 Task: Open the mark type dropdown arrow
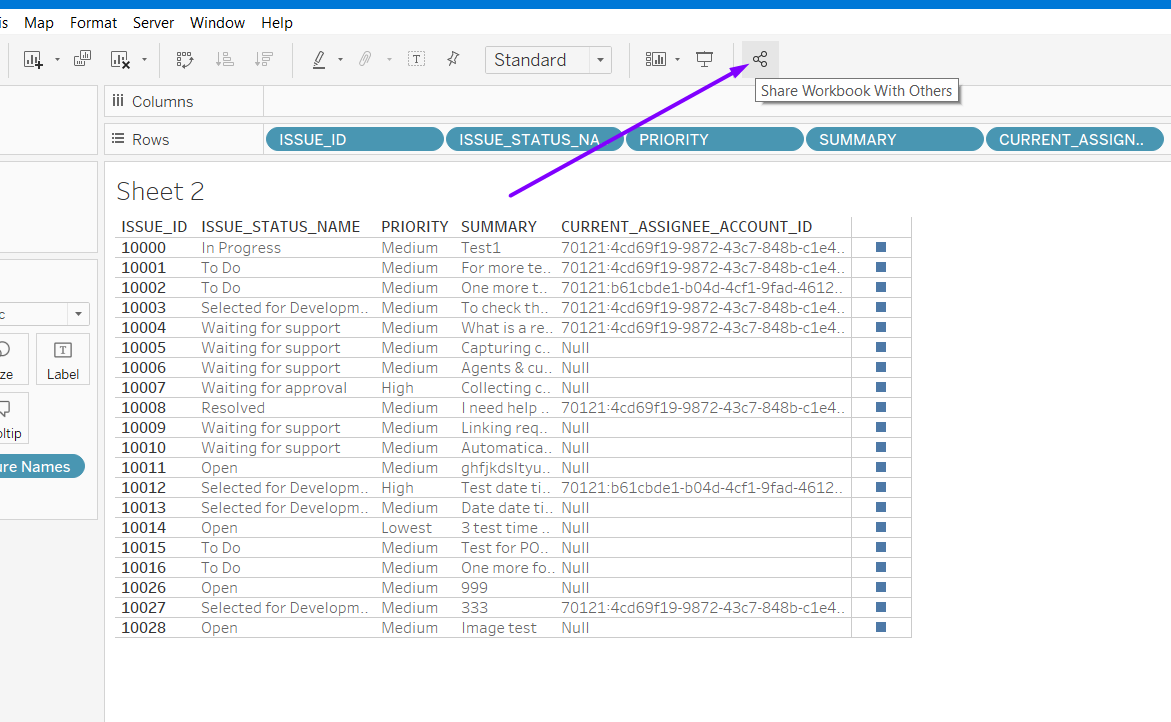pos(78,314)
